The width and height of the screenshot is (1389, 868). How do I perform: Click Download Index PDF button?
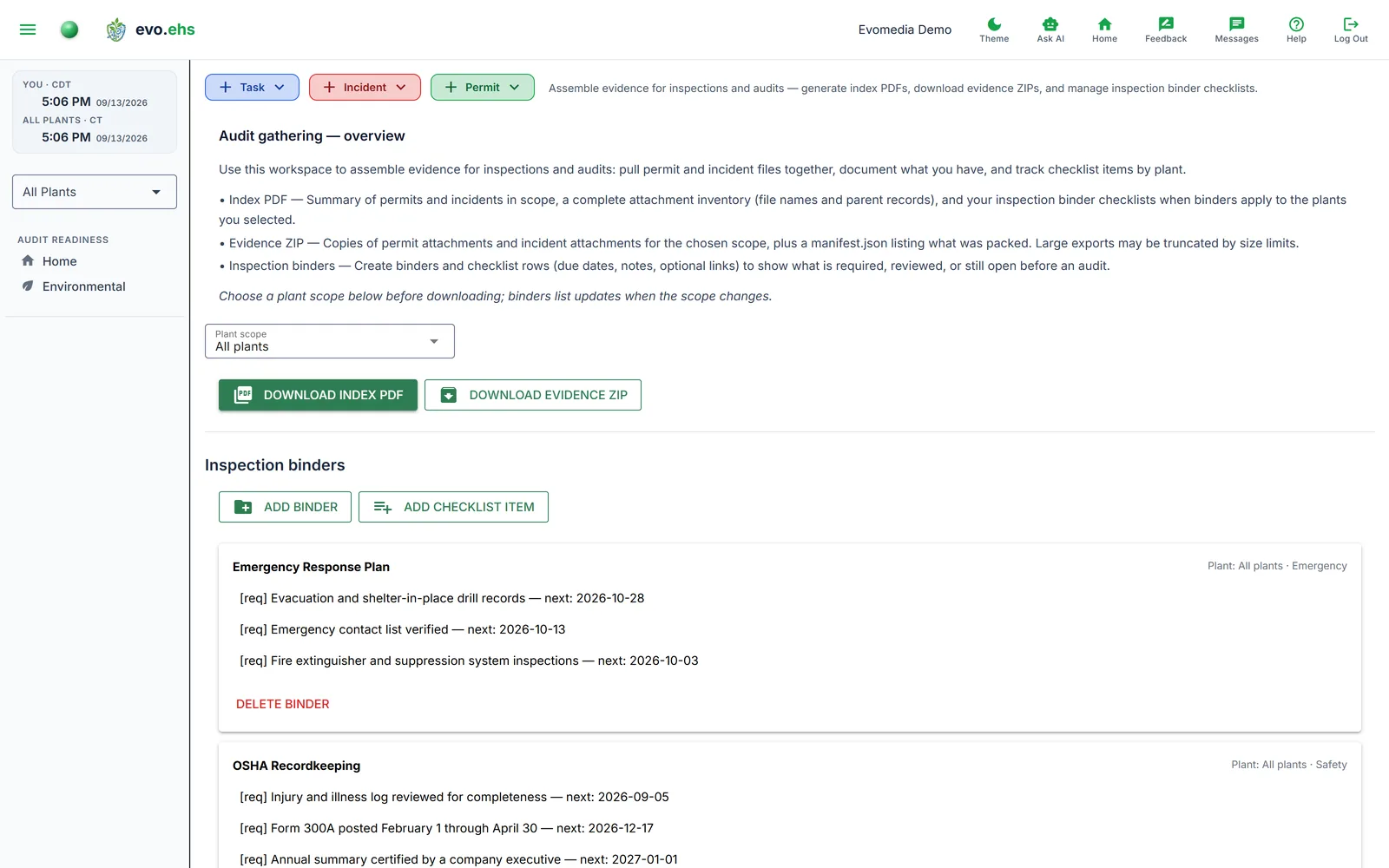coord(318,395)
